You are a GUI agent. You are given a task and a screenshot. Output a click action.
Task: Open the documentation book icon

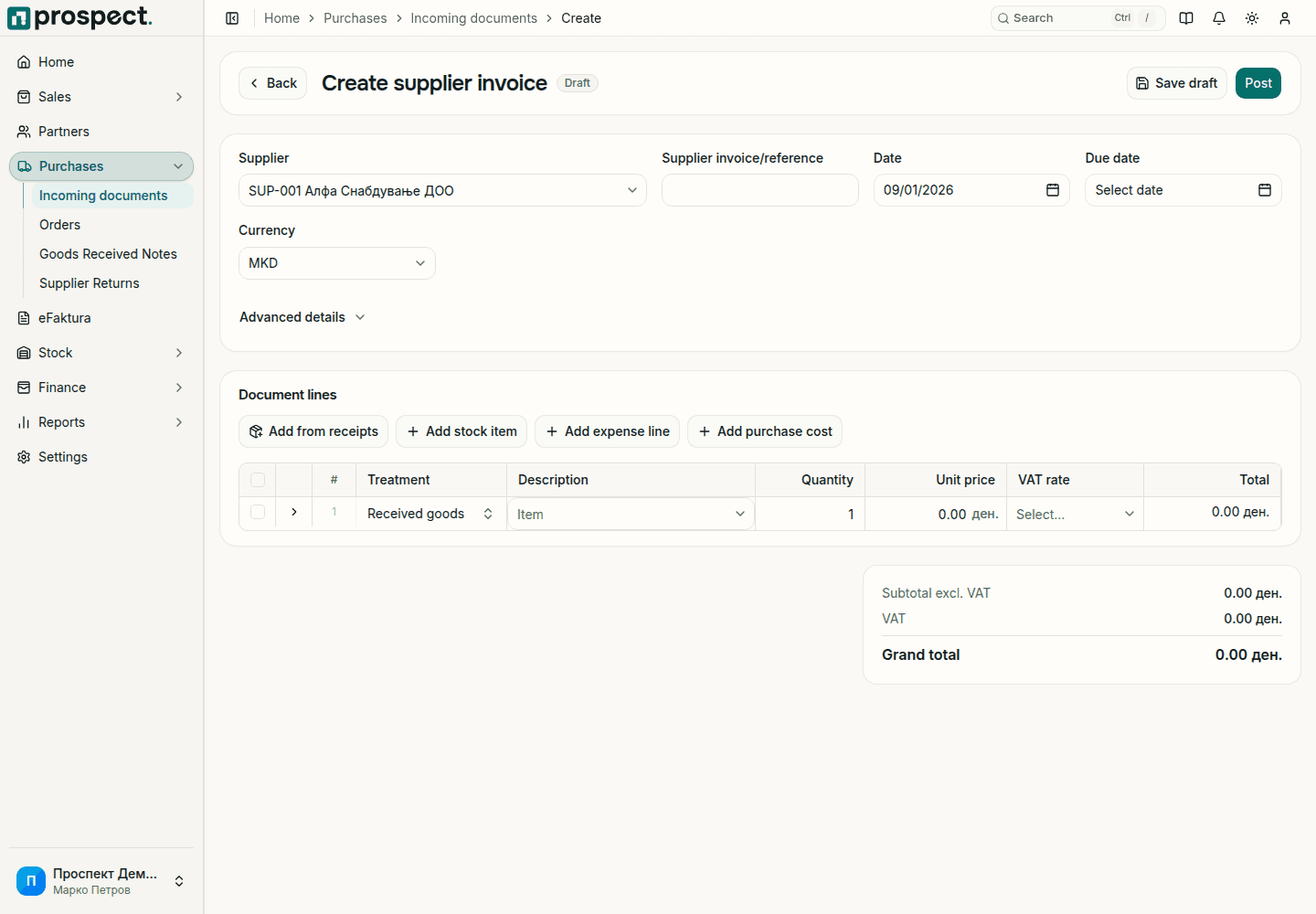pyautogui.click(x=1186, y=18)
